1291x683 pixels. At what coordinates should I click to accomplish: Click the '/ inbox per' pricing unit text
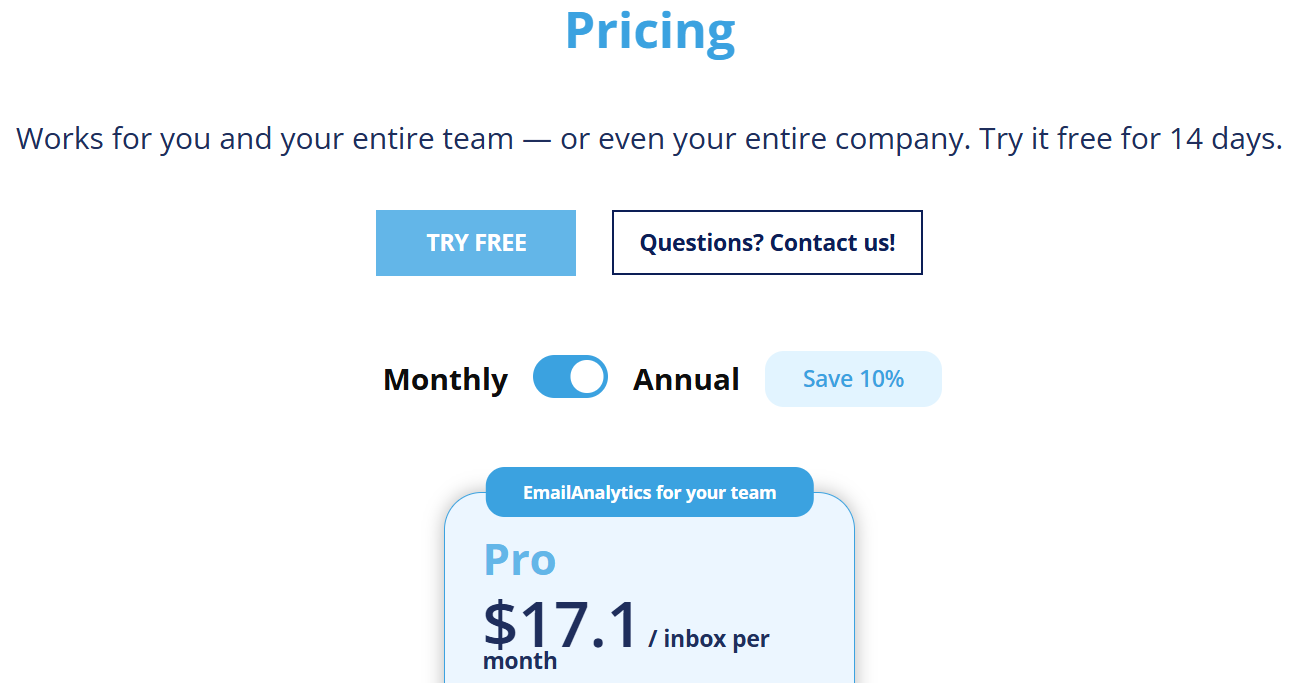coord(709,638)
